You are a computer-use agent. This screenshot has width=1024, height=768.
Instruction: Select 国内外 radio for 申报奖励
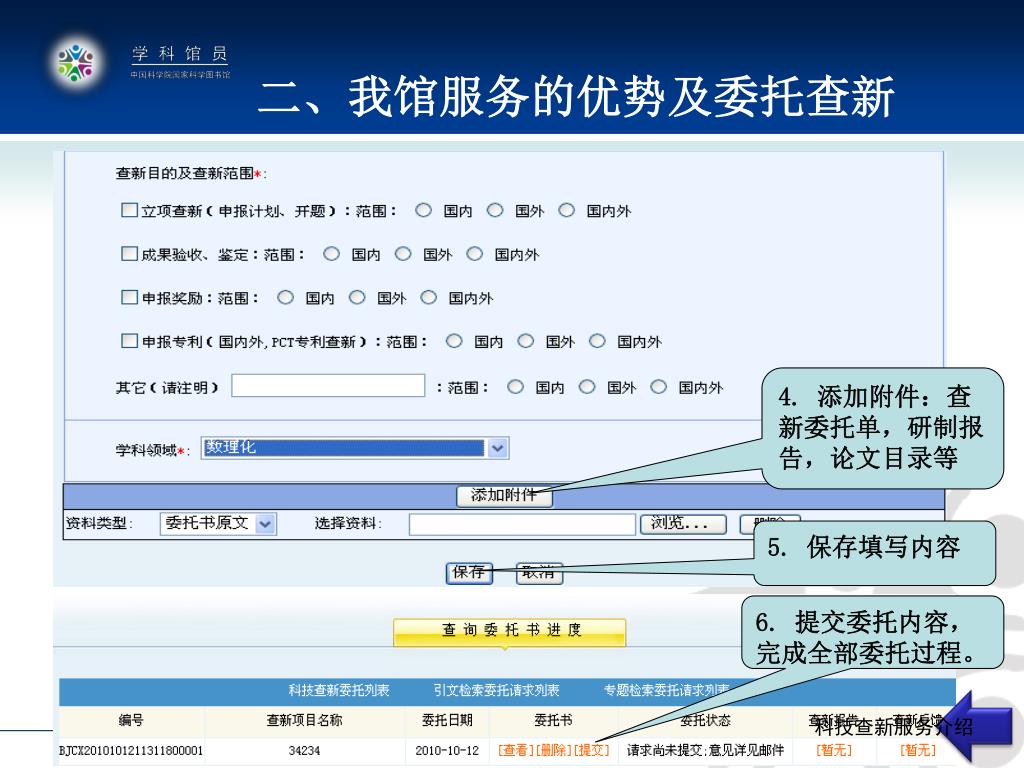429,297
